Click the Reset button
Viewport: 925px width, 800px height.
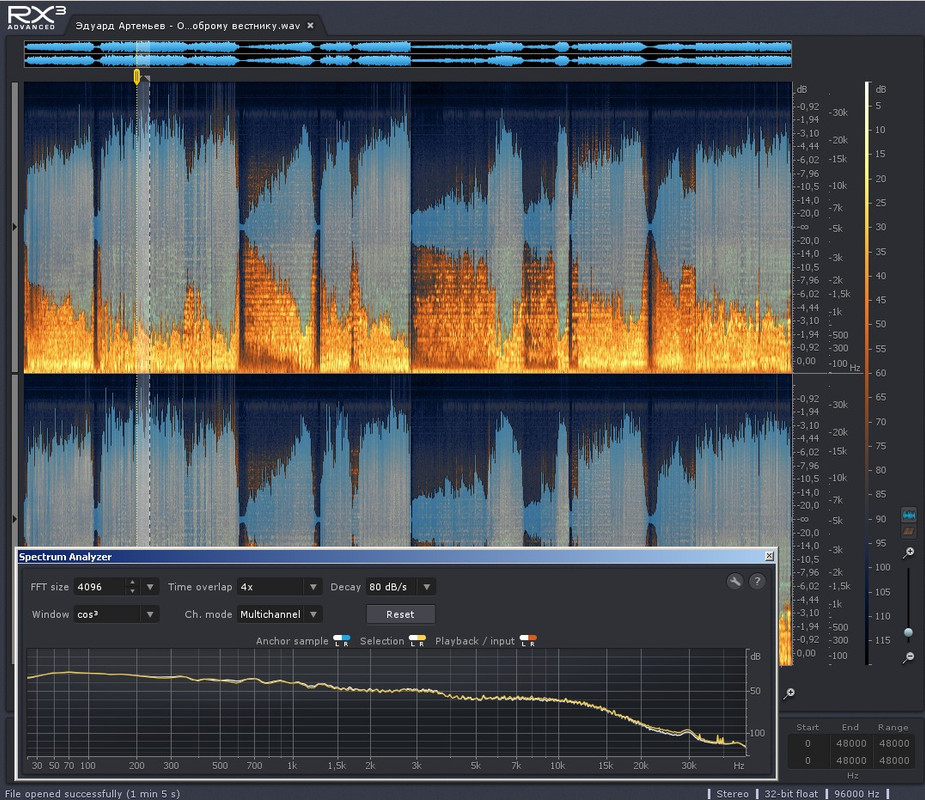click(x=401, y=614)
